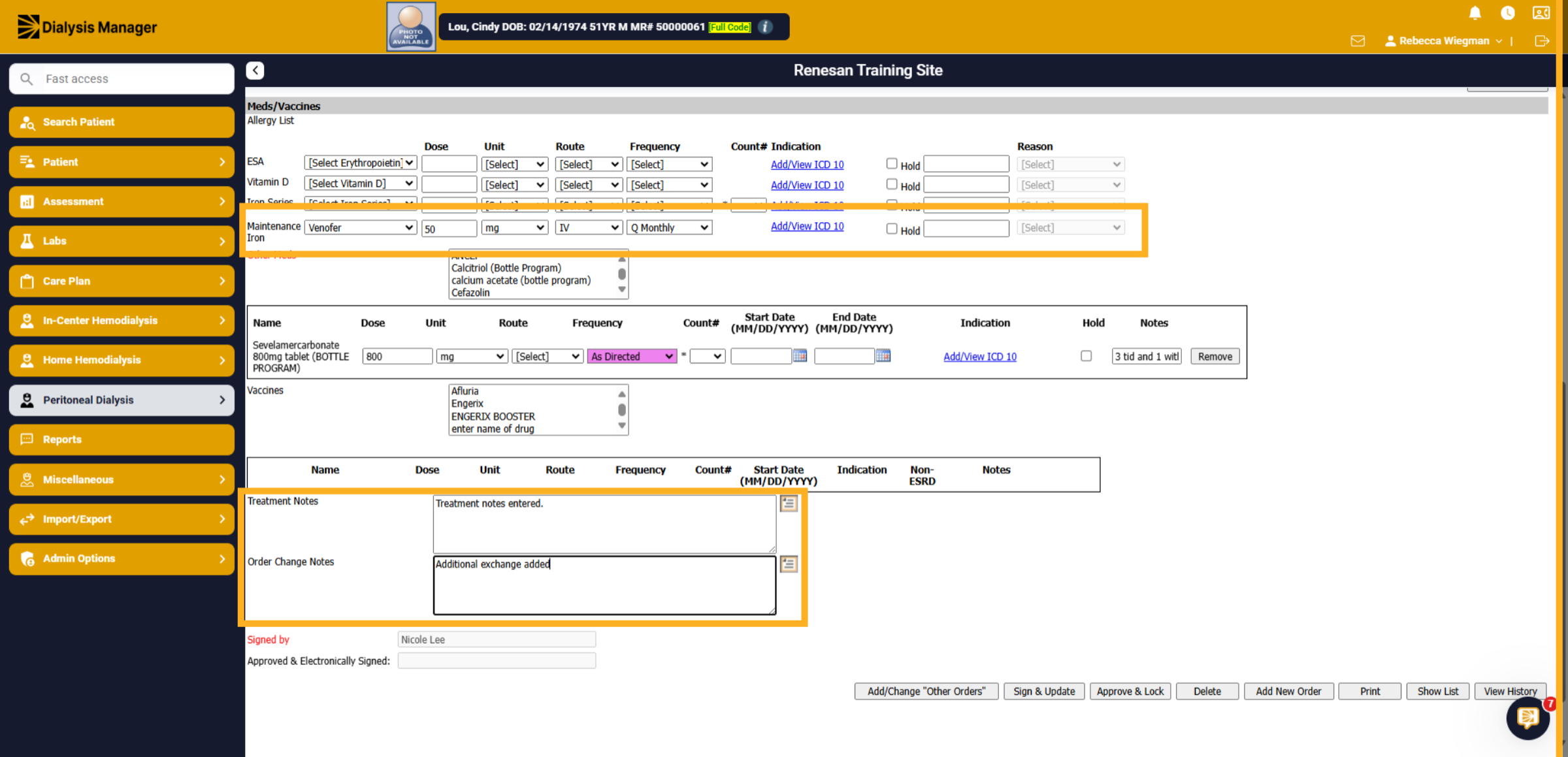Click the notifications bell icon
Screen dimensions: 1568x757
coord(1475,13)
